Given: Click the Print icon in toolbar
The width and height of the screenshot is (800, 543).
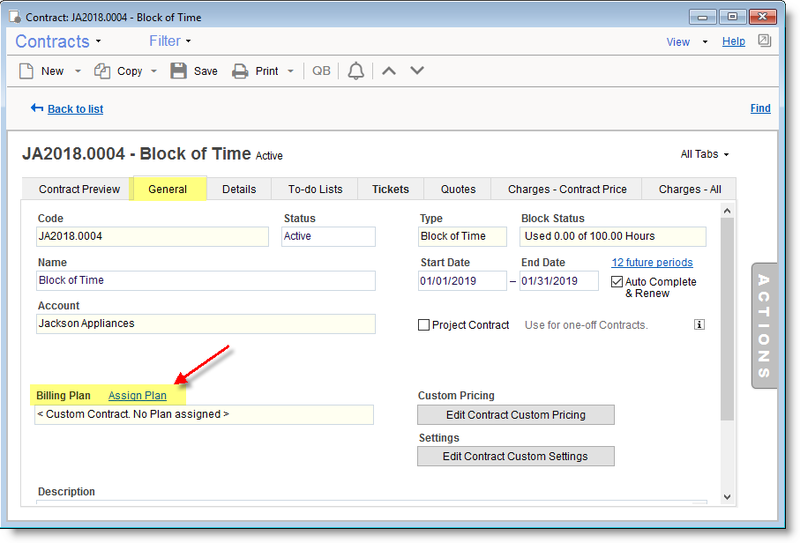Looking at the screenshot, I should tap(240, 71).
